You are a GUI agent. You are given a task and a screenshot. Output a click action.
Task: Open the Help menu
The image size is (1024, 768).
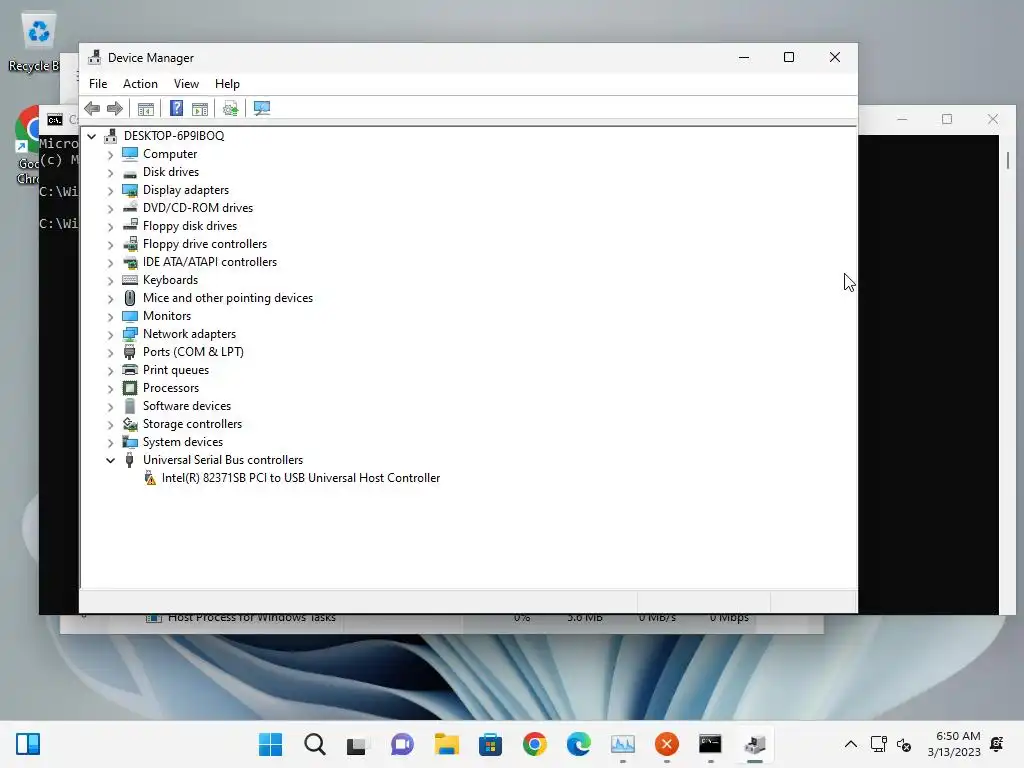(227, 84)
